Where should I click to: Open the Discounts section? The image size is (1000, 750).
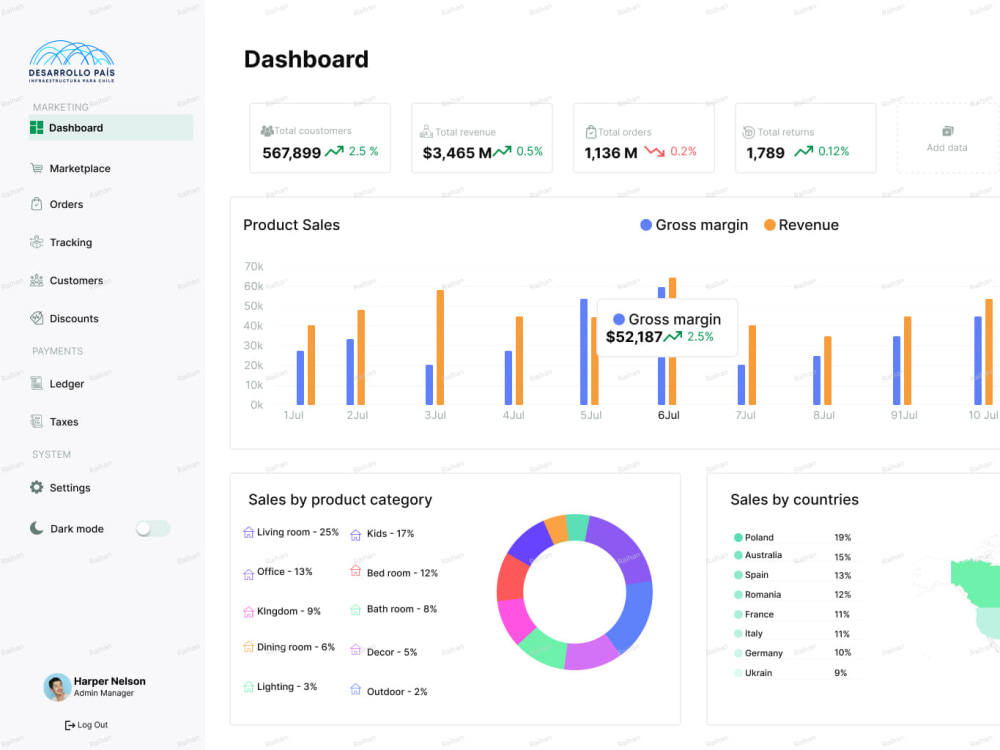[x=64, y=318]
